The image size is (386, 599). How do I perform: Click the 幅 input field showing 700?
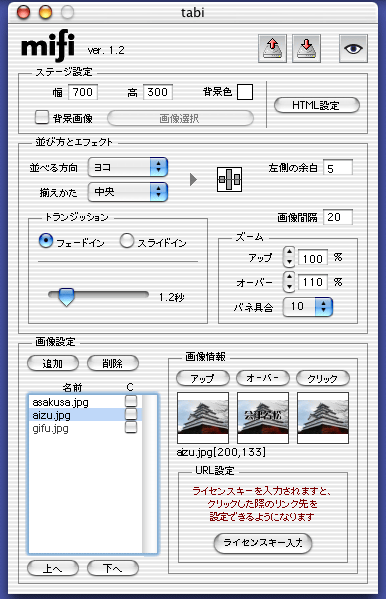point(83,92)
